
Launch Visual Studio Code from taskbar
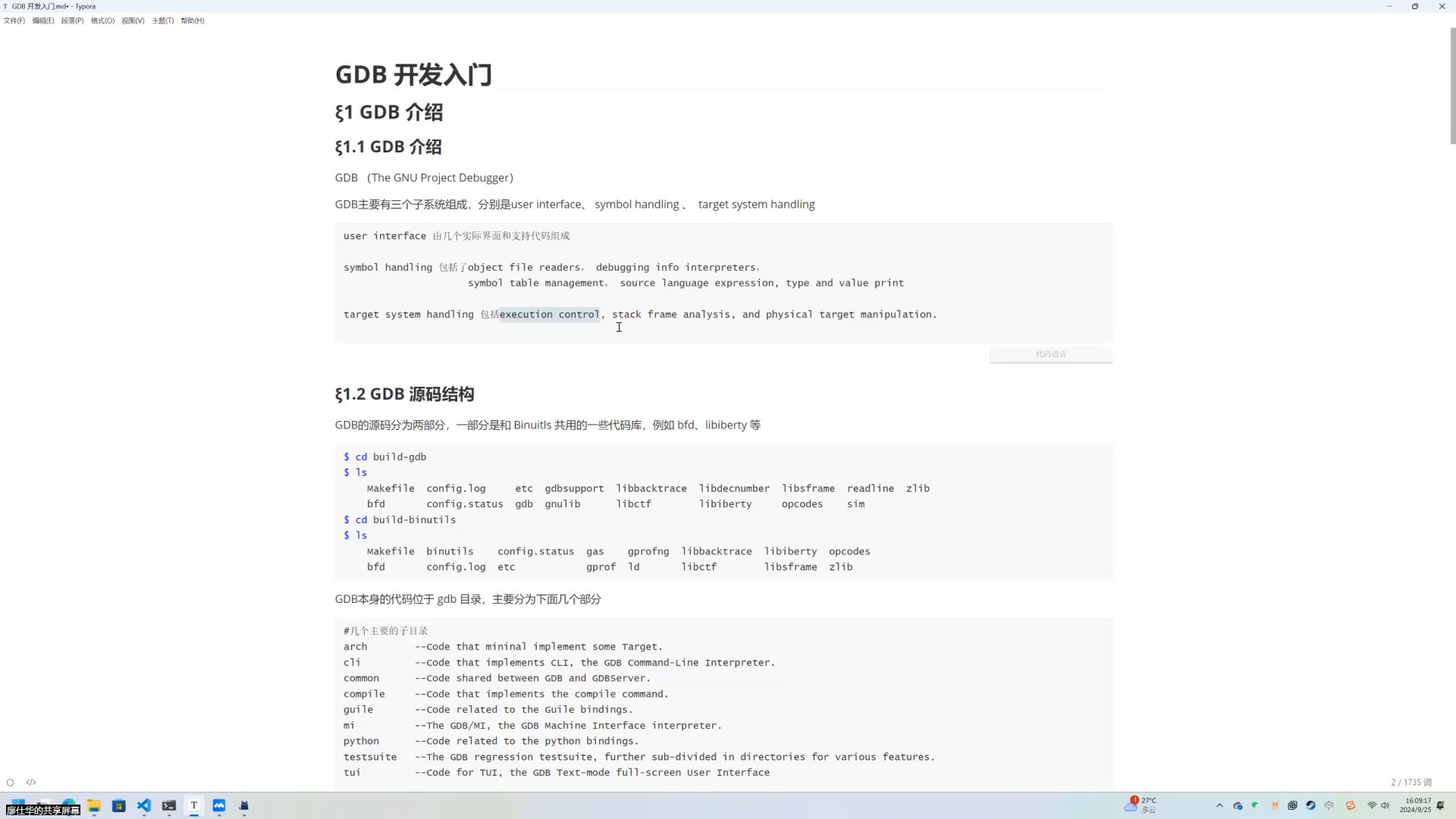(x=144, y=805)
